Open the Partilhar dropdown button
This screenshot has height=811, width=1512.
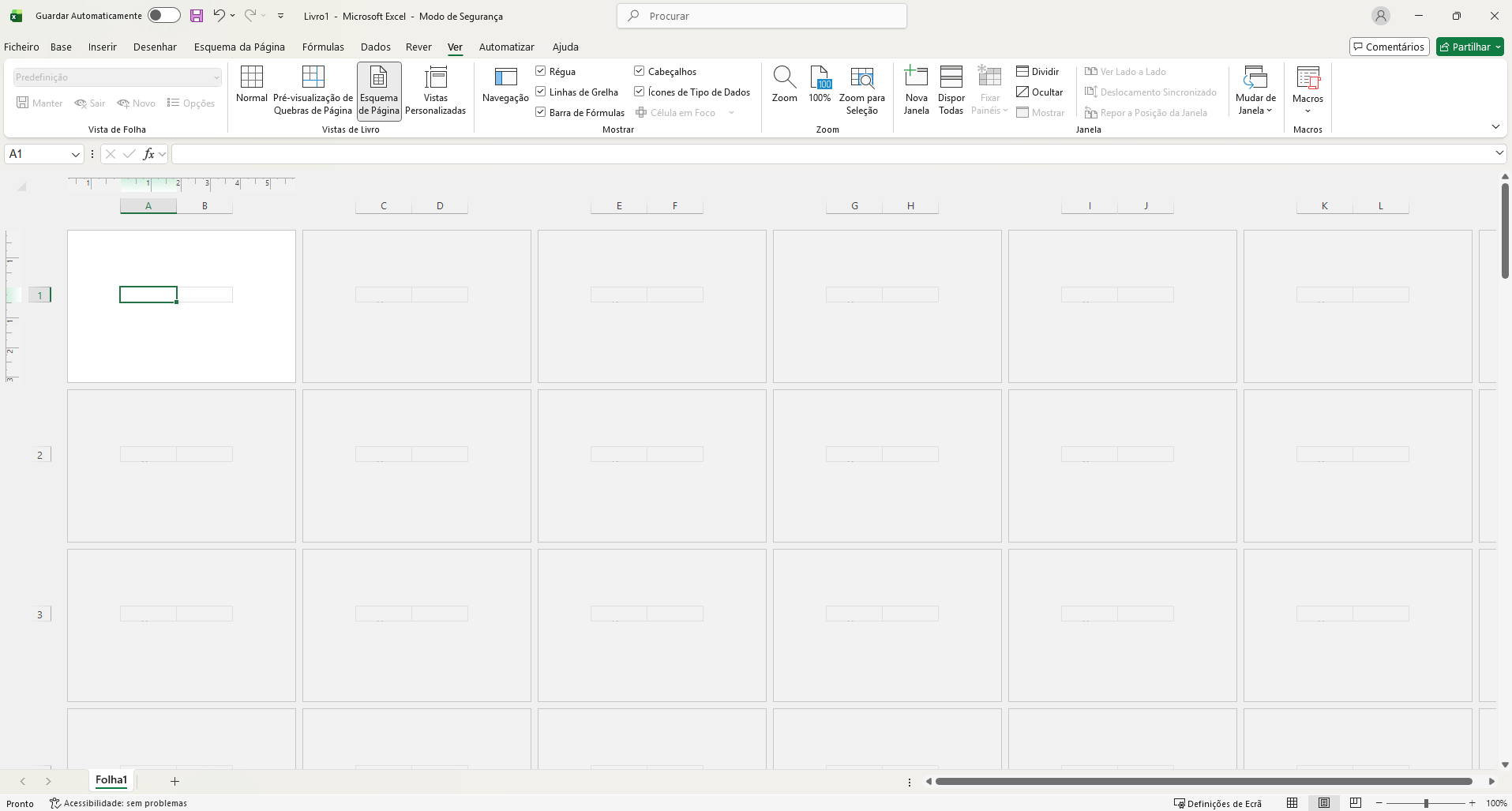click(1470, 47)
